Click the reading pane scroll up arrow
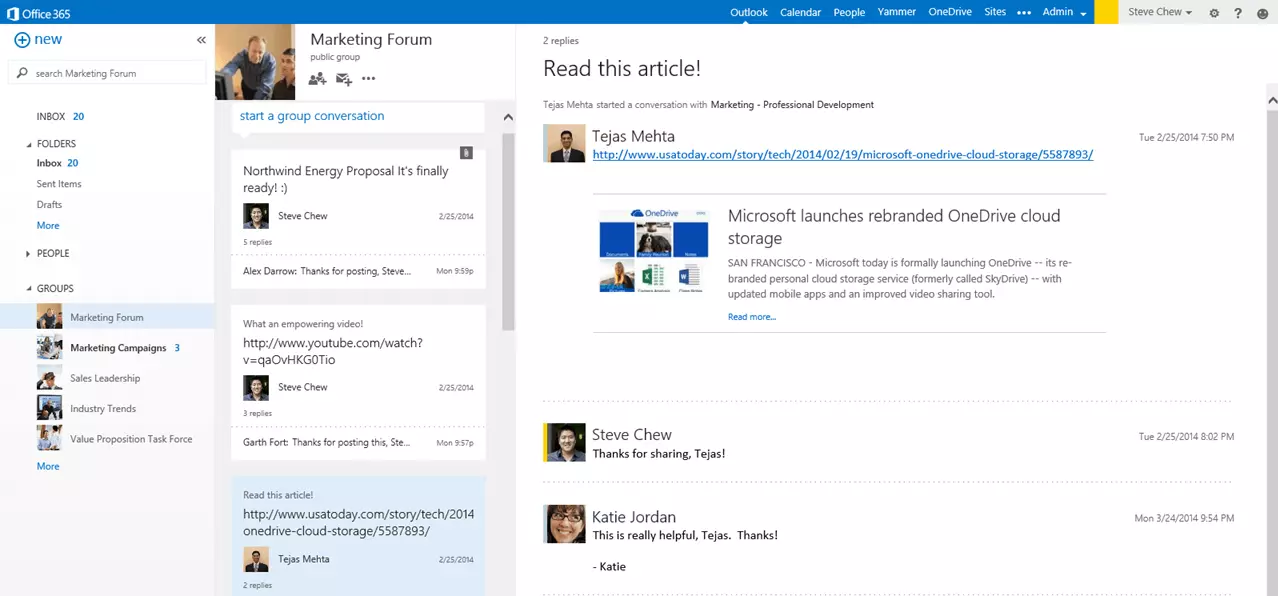 tap(1272, 100)
